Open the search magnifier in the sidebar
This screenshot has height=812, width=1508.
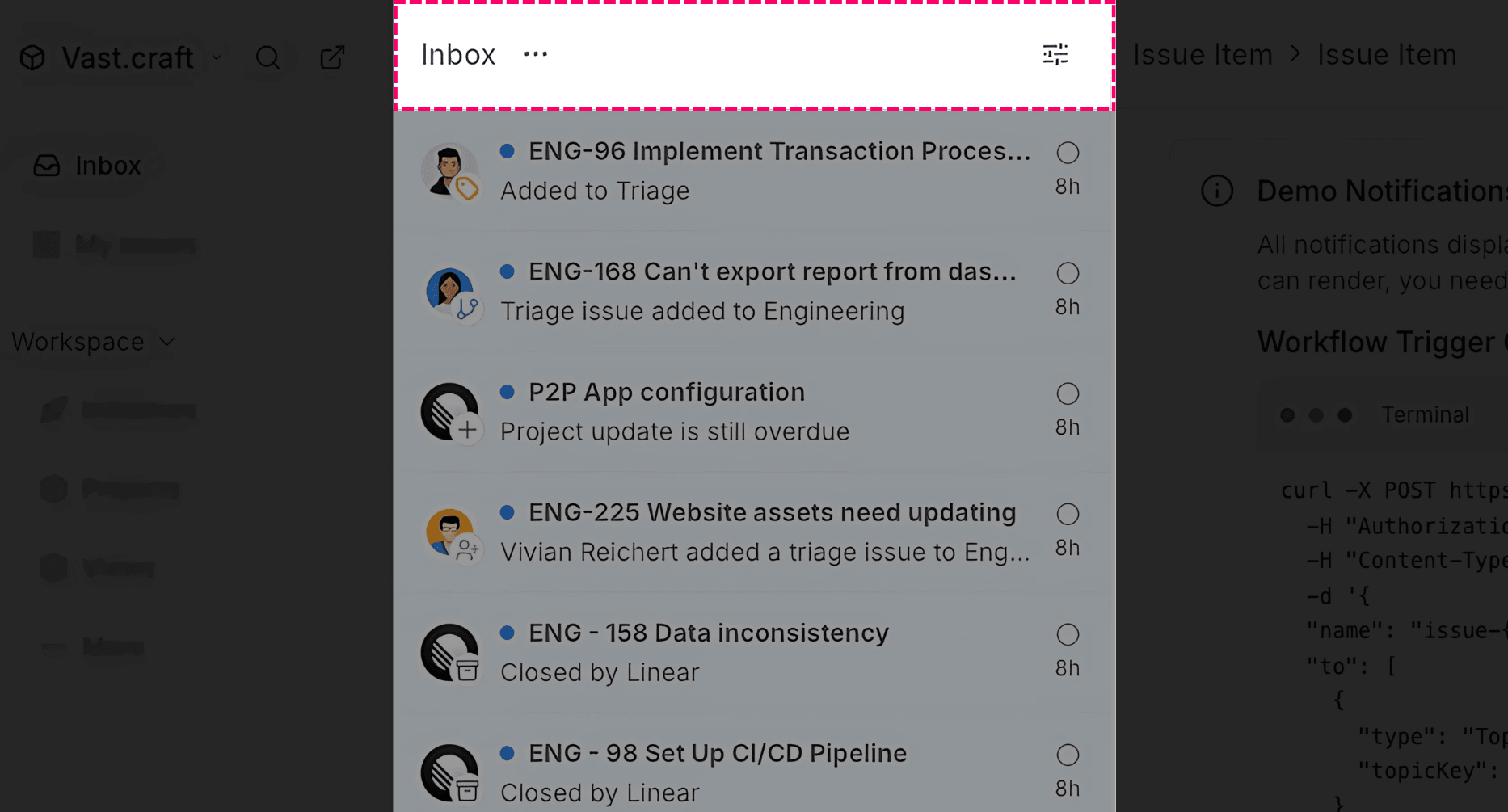tap(267, 57)
